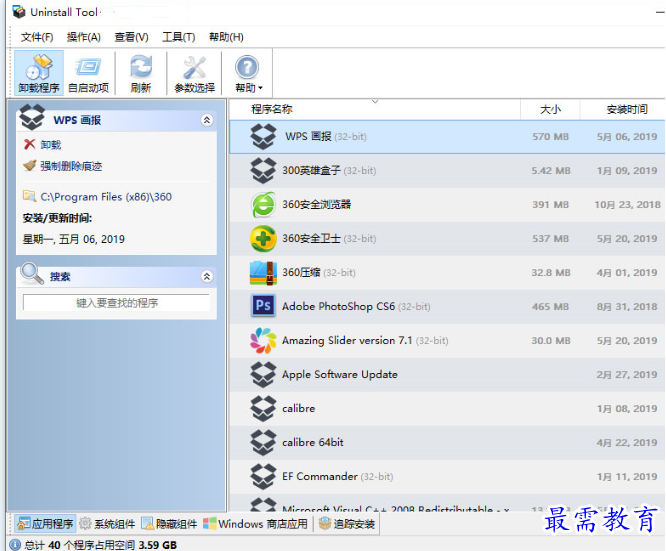The image size is (666, 551).
Task: Click the 刷新 refresh toolbar icon
Action: [141, 73]
